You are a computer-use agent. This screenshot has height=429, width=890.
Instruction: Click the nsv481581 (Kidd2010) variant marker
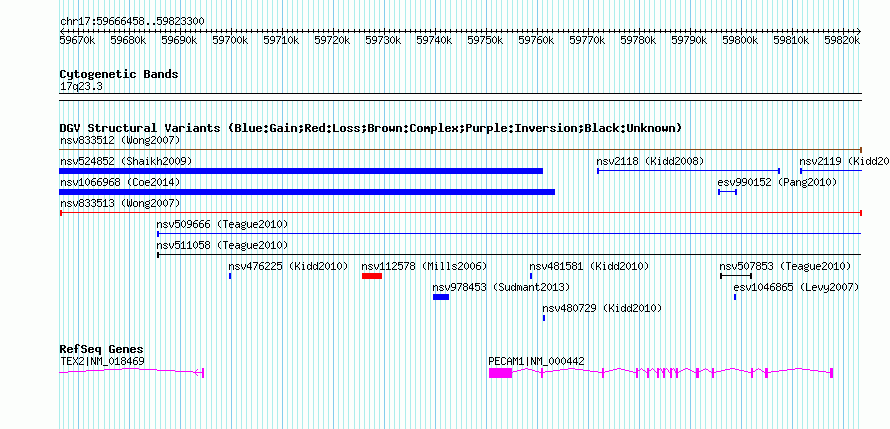pos(531,276)
